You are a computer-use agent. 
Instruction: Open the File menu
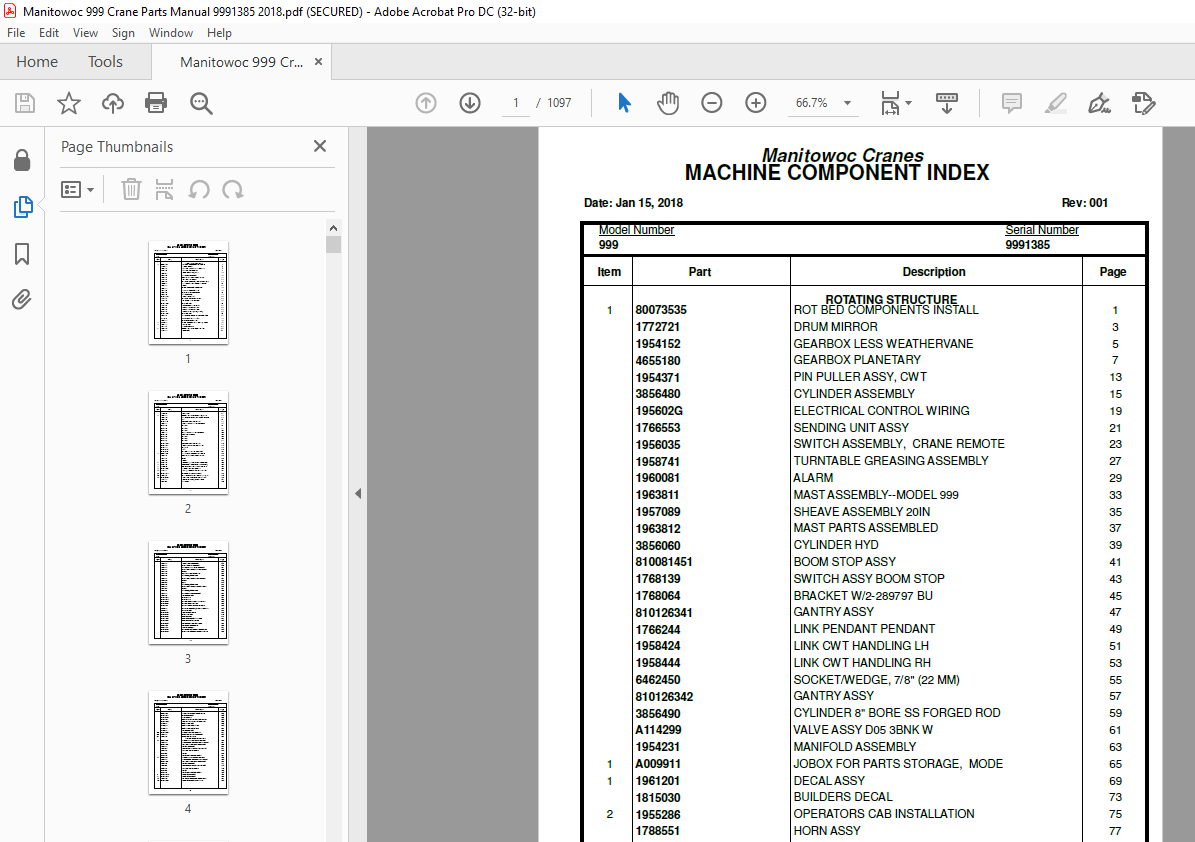pos(16,33)
